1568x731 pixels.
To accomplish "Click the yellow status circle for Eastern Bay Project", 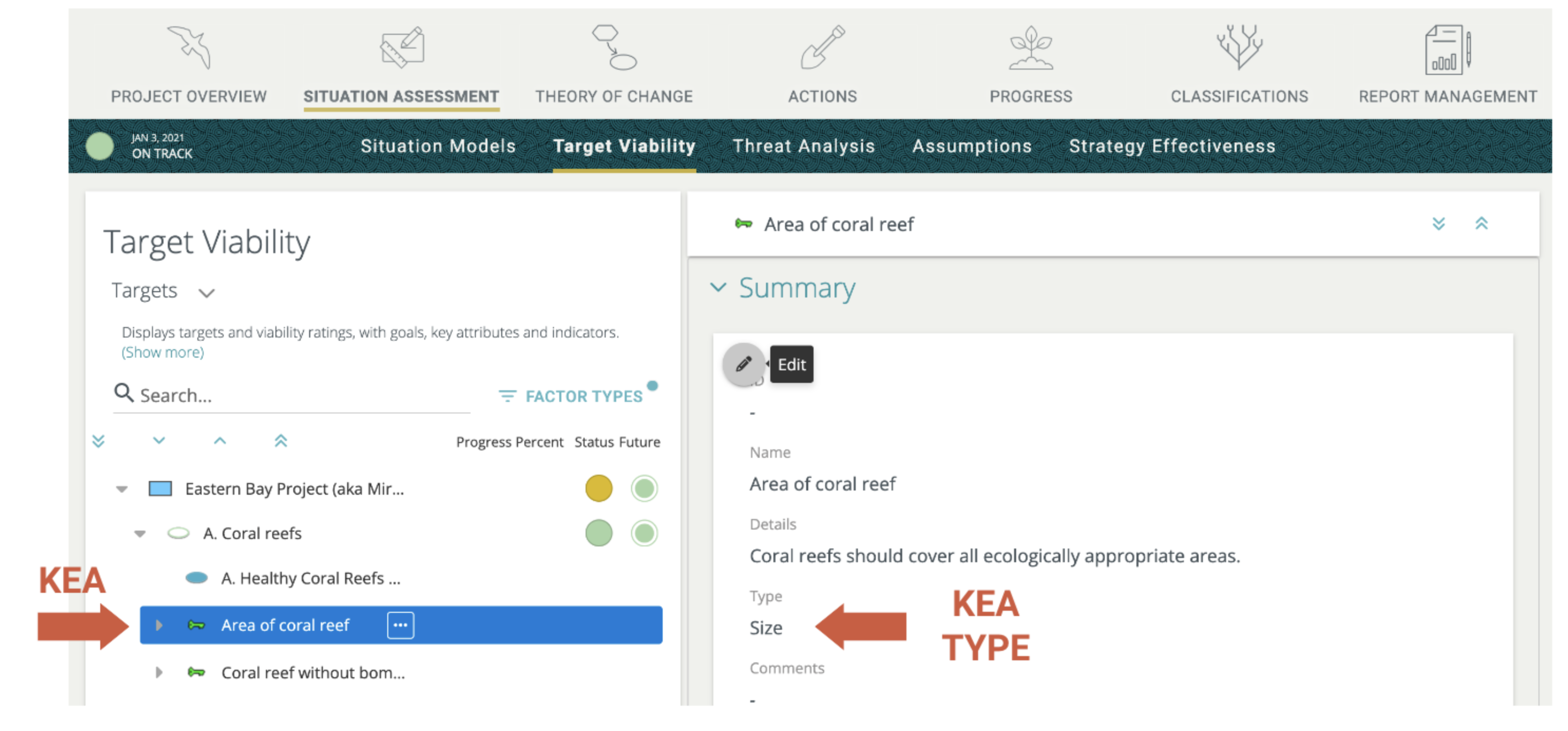I will click(x=598, y=488).
